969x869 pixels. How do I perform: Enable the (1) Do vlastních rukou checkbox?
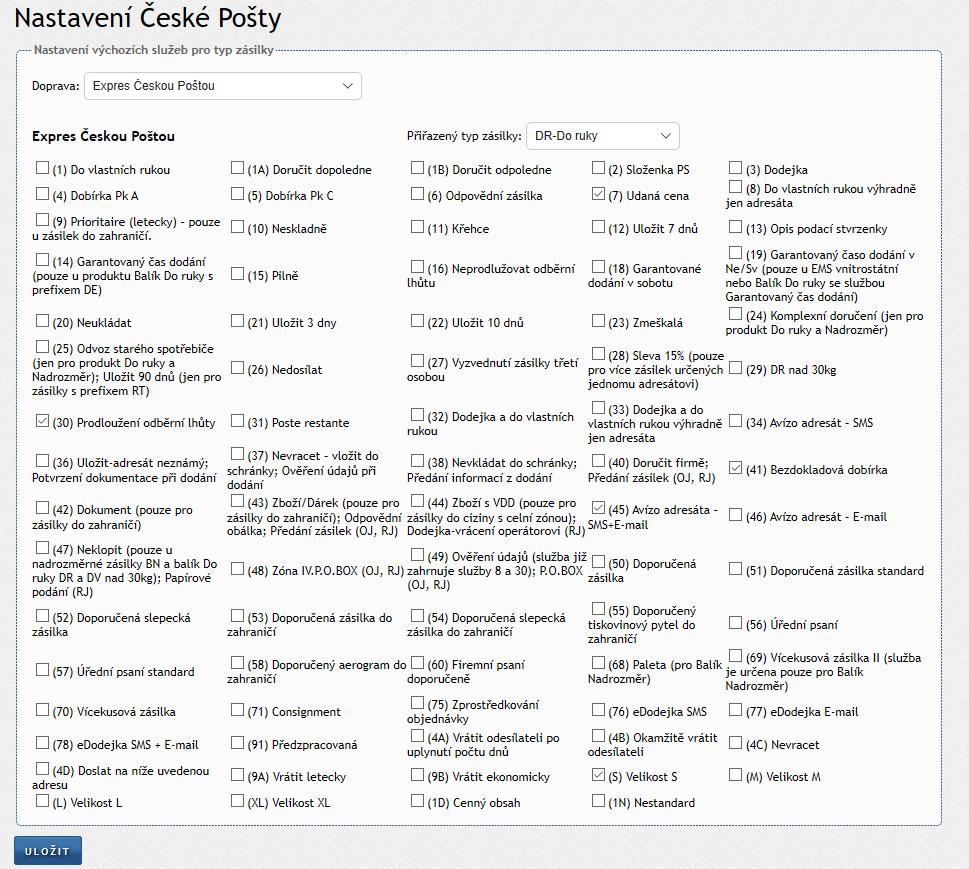coord(42,168)
